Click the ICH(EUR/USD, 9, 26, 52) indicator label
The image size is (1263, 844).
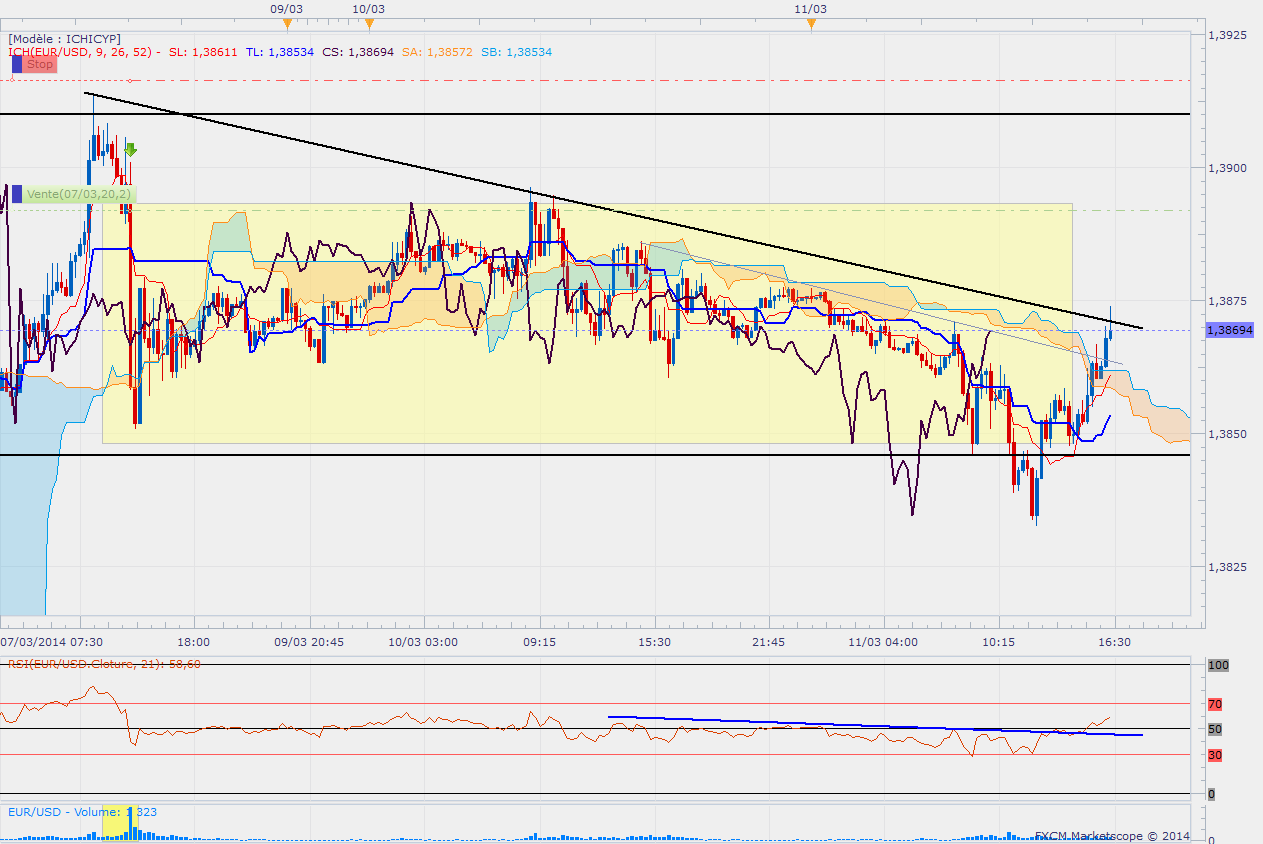point(84,52)
